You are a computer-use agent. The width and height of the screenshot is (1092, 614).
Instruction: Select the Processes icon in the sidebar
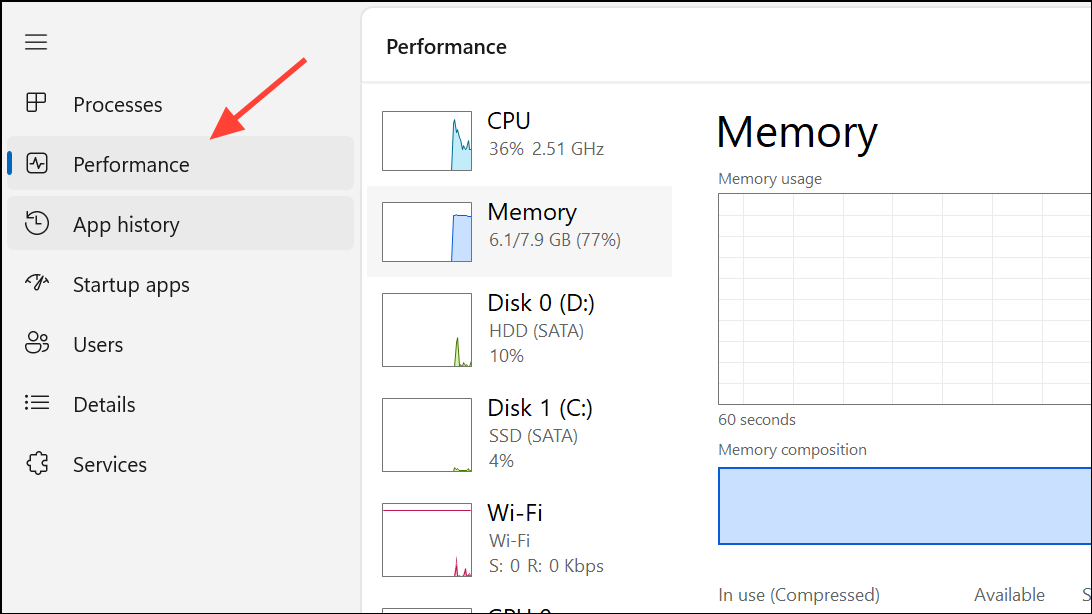point(36,103)
